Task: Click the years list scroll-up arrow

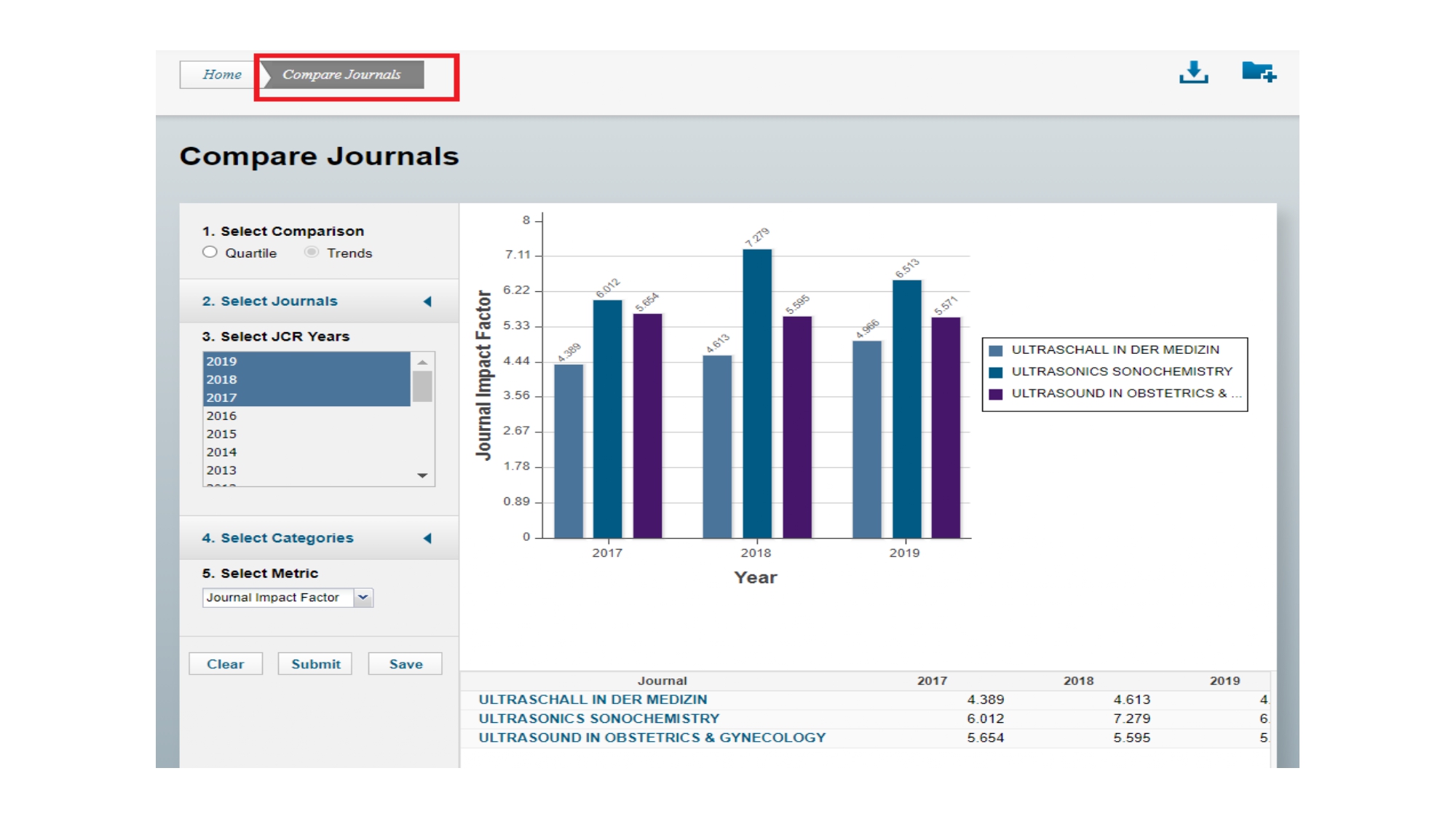Action: [x=422, y=362]
